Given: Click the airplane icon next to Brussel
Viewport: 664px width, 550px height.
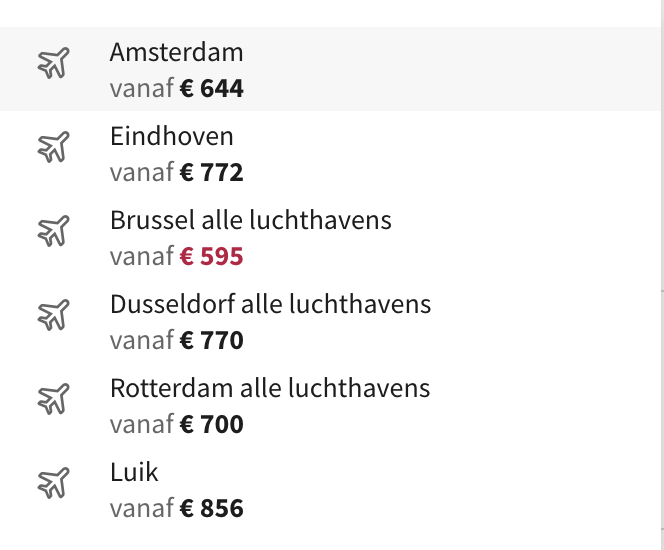Looking at the screenshot, I should pos(53,231).
